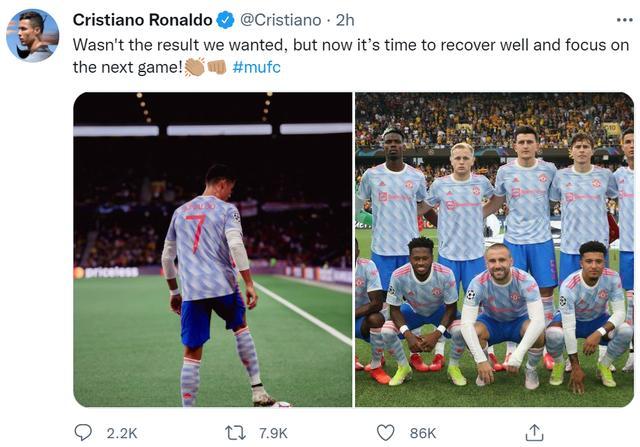The image size is (640, 447).
Task: Click the share upload icon
Action: click(x=534, y=431)
